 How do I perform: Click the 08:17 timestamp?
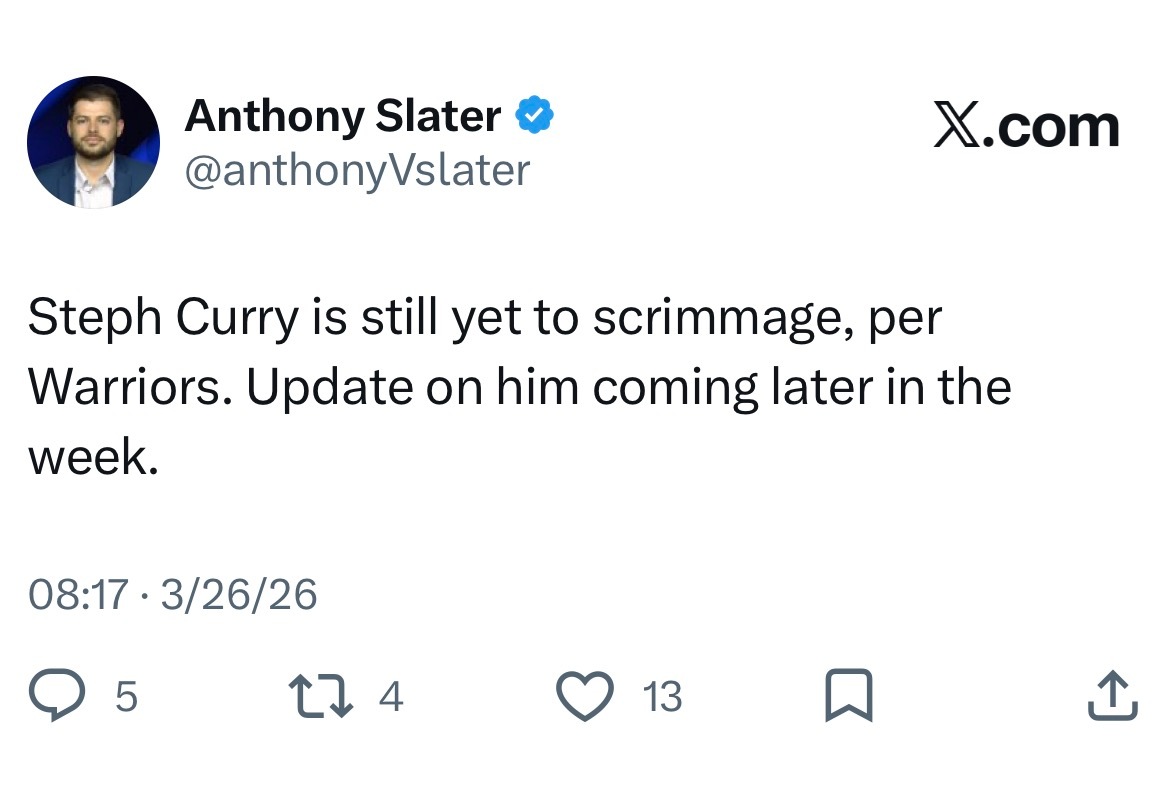[x=78, y=595]
